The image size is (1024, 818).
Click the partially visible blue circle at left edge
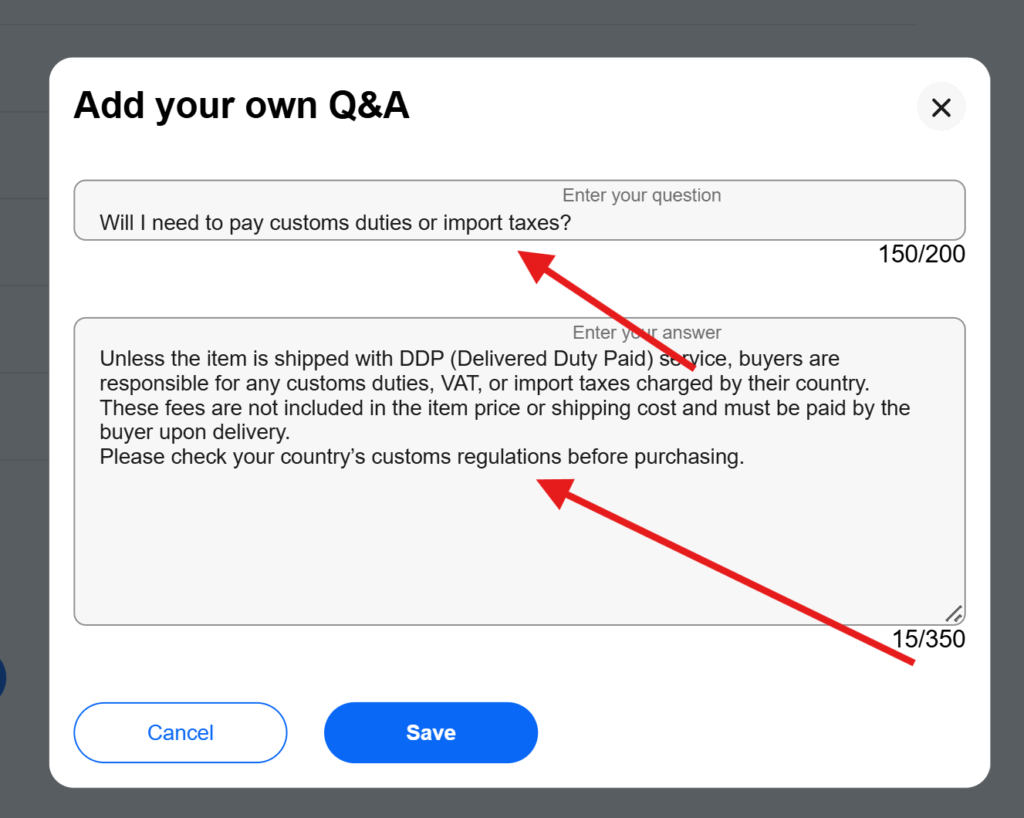pos(2,677)
